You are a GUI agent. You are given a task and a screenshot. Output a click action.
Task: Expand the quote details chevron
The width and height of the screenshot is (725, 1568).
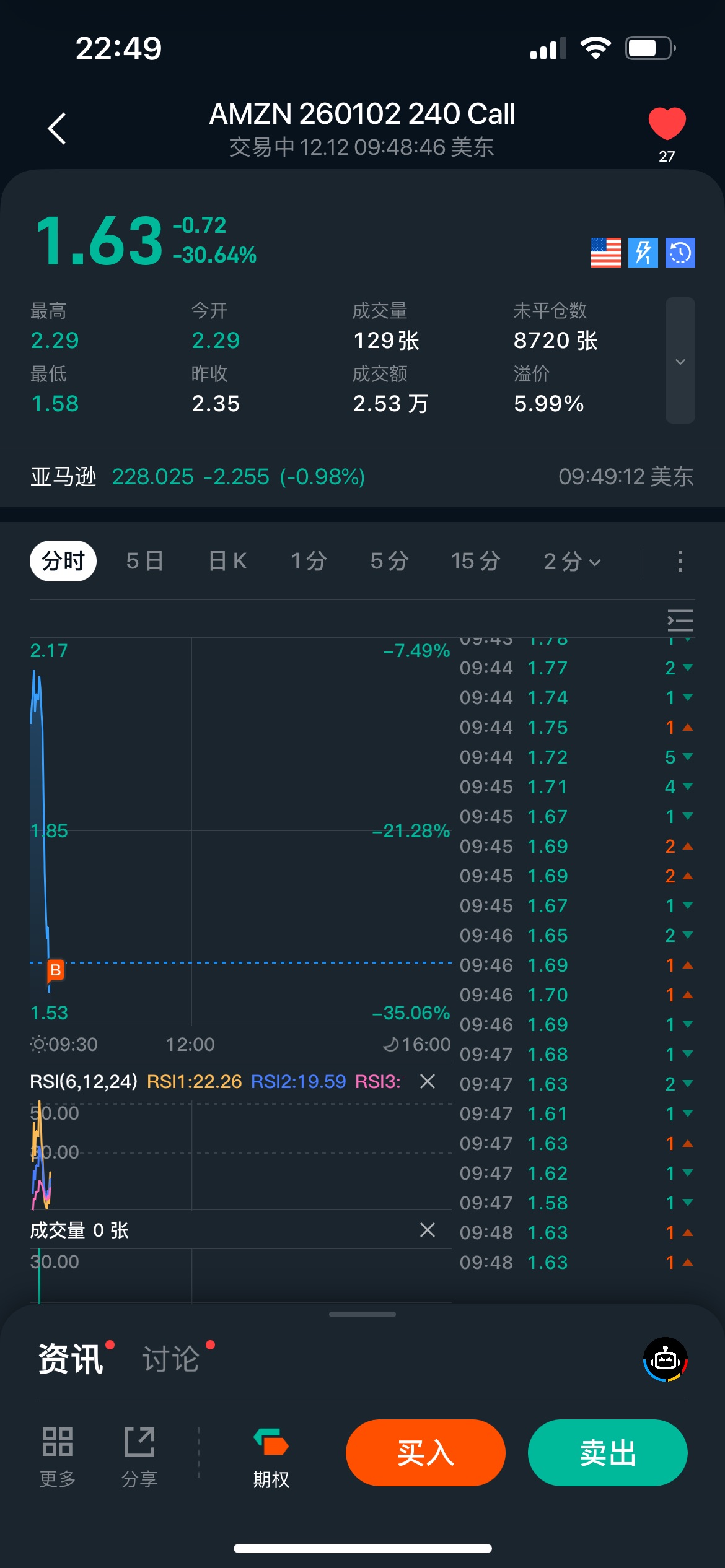(x=680, y=361)
